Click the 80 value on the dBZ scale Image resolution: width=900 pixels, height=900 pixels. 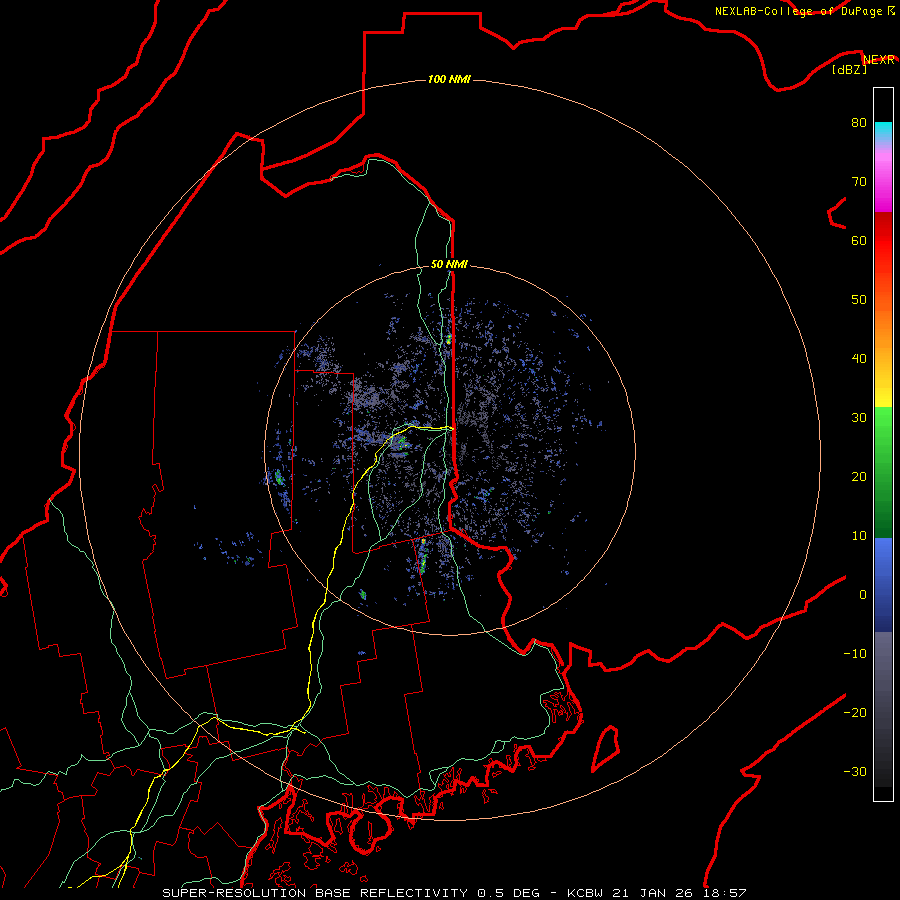pos(859,122)
